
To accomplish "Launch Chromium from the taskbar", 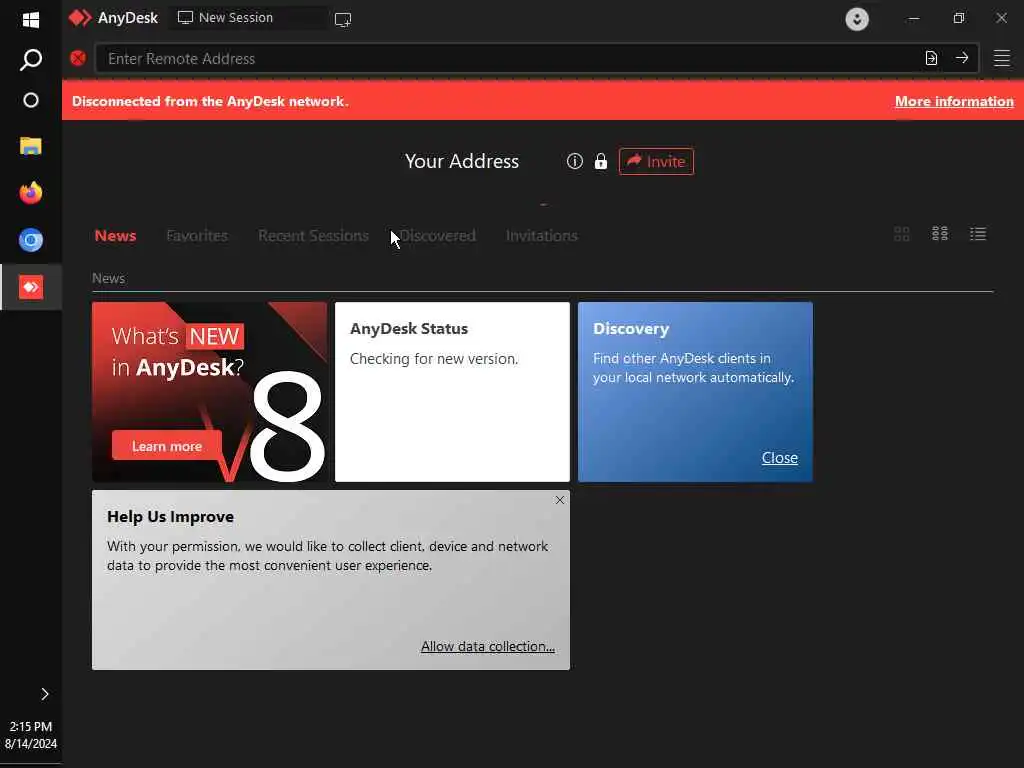I will (x=31, y=240).
